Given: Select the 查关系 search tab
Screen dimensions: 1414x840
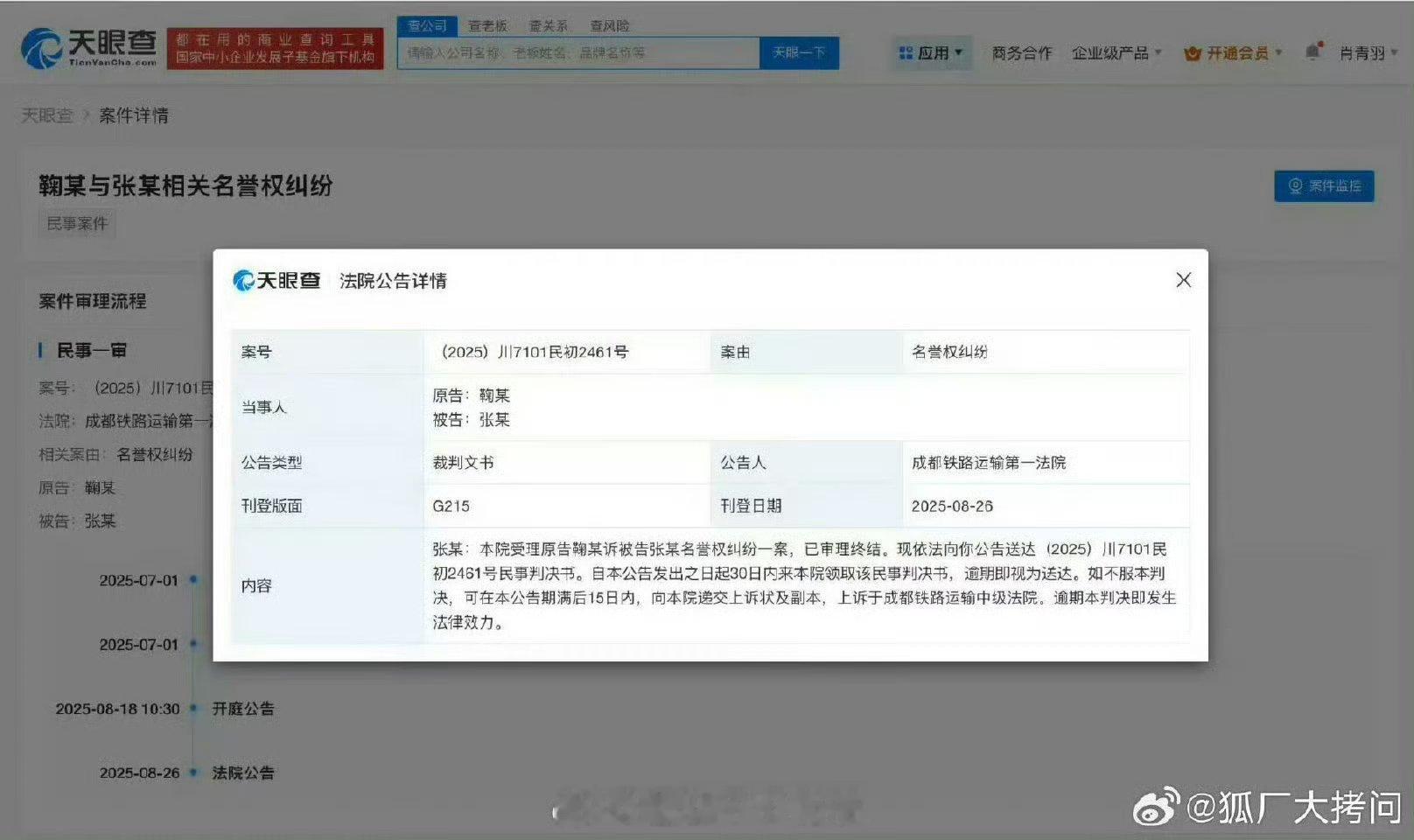Looking at the screenshot, I should (x=549, y=26).
